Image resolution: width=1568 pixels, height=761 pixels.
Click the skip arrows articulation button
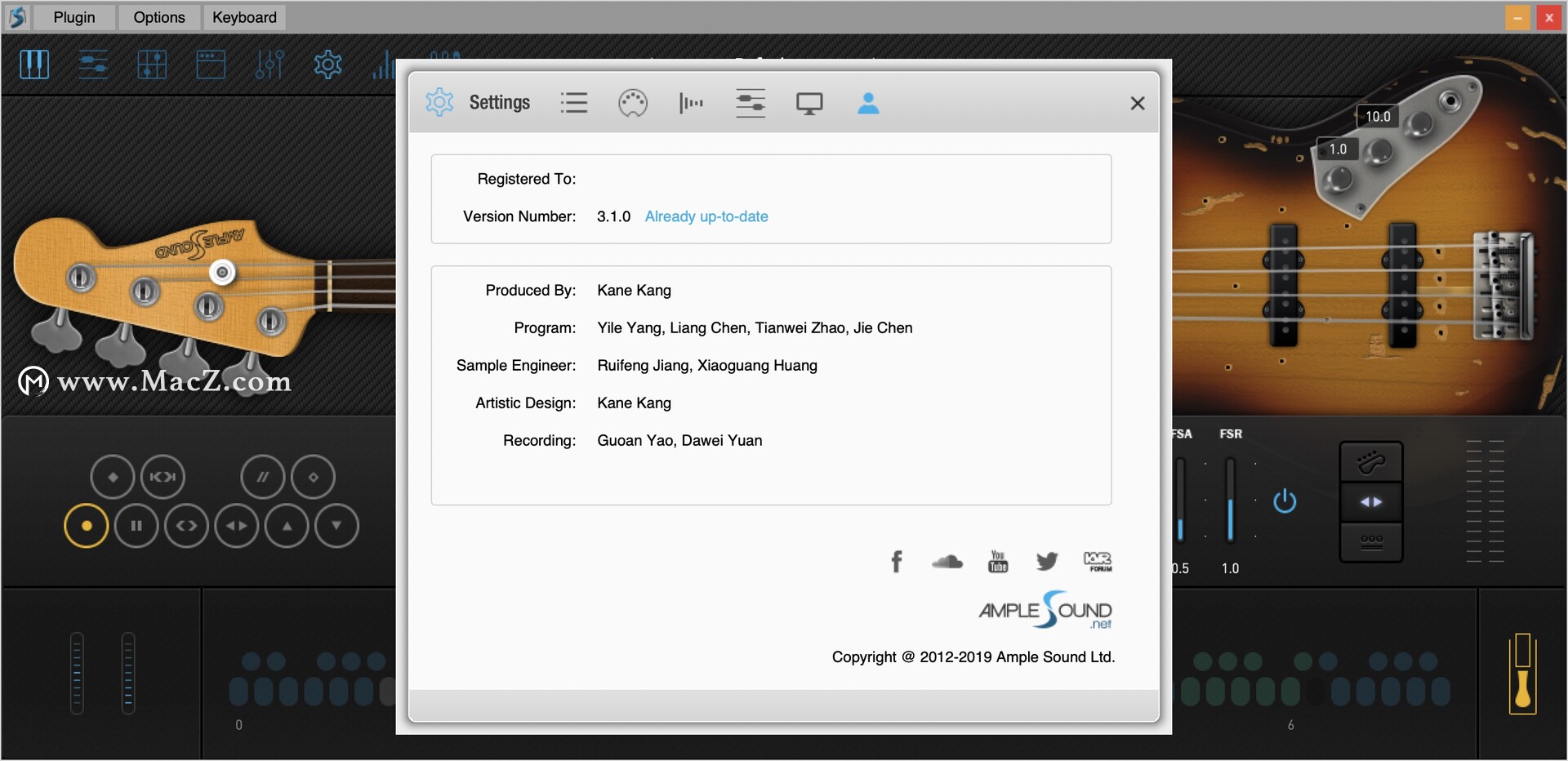[x=163, y=477]
